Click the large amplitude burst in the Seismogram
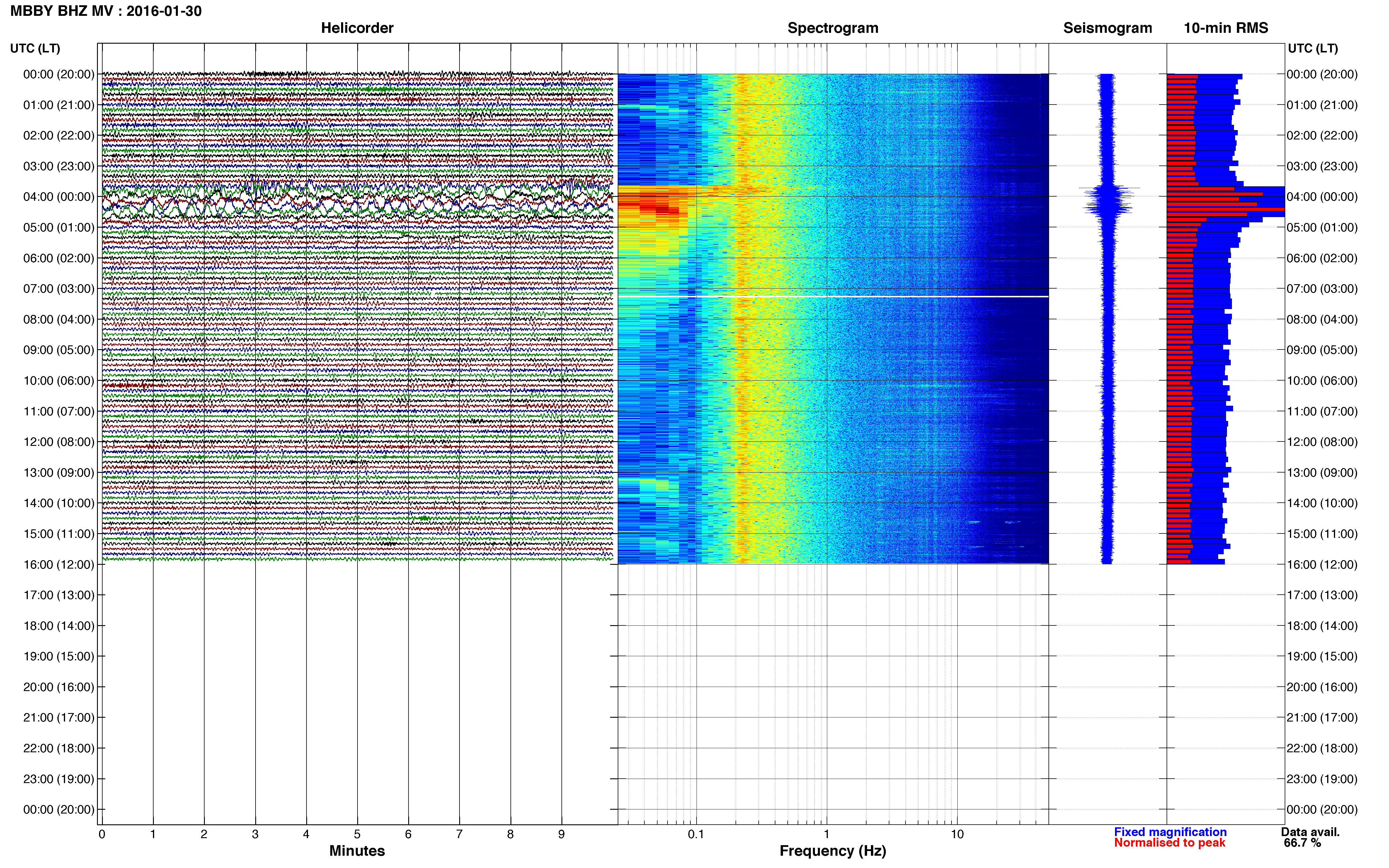Screen dimensions: 1389x868 [x=1108, y=200]
